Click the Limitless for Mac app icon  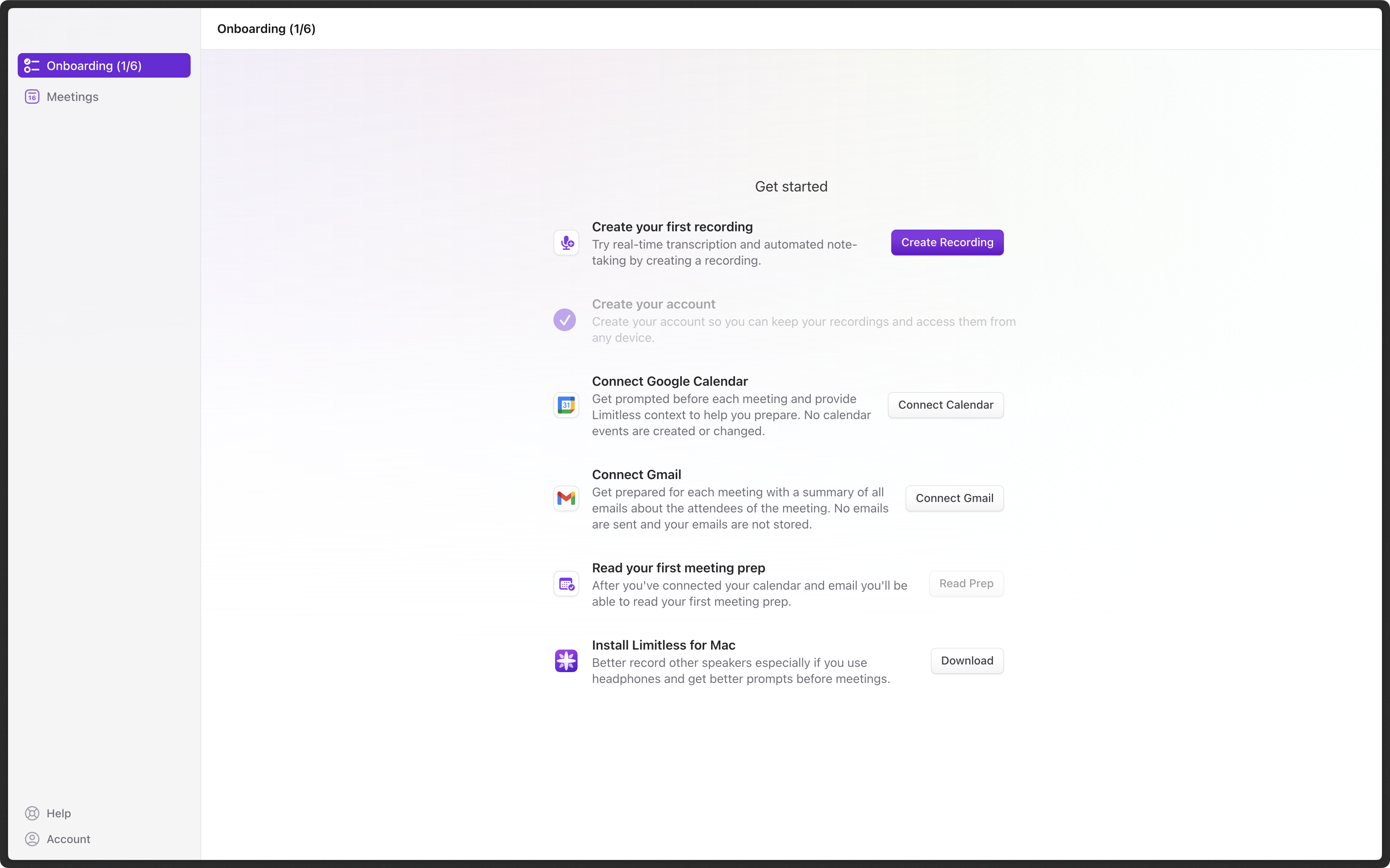point(566,661)
